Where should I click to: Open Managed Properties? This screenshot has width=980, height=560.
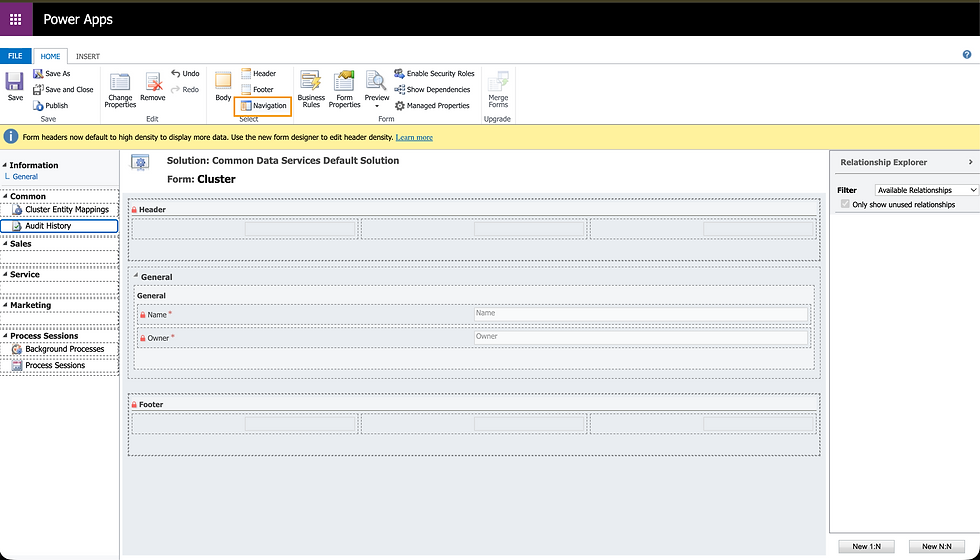[x=432, y=106]
